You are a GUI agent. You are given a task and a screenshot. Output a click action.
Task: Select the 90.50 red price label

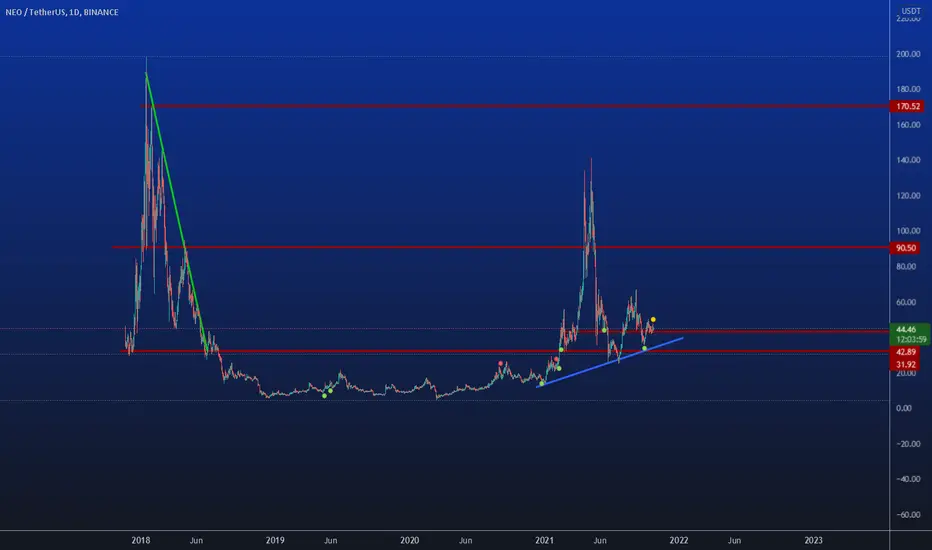905,248
